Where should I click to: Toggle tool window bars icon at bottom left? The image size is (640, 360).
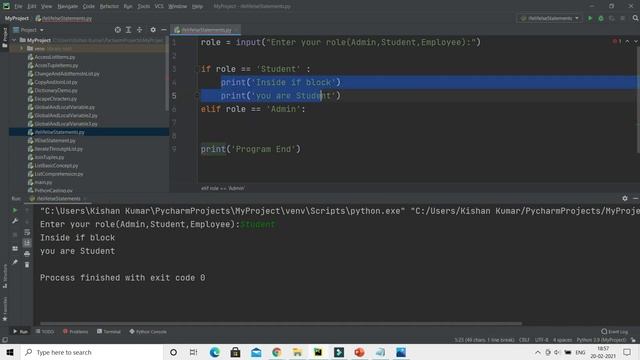coord(4,340)
